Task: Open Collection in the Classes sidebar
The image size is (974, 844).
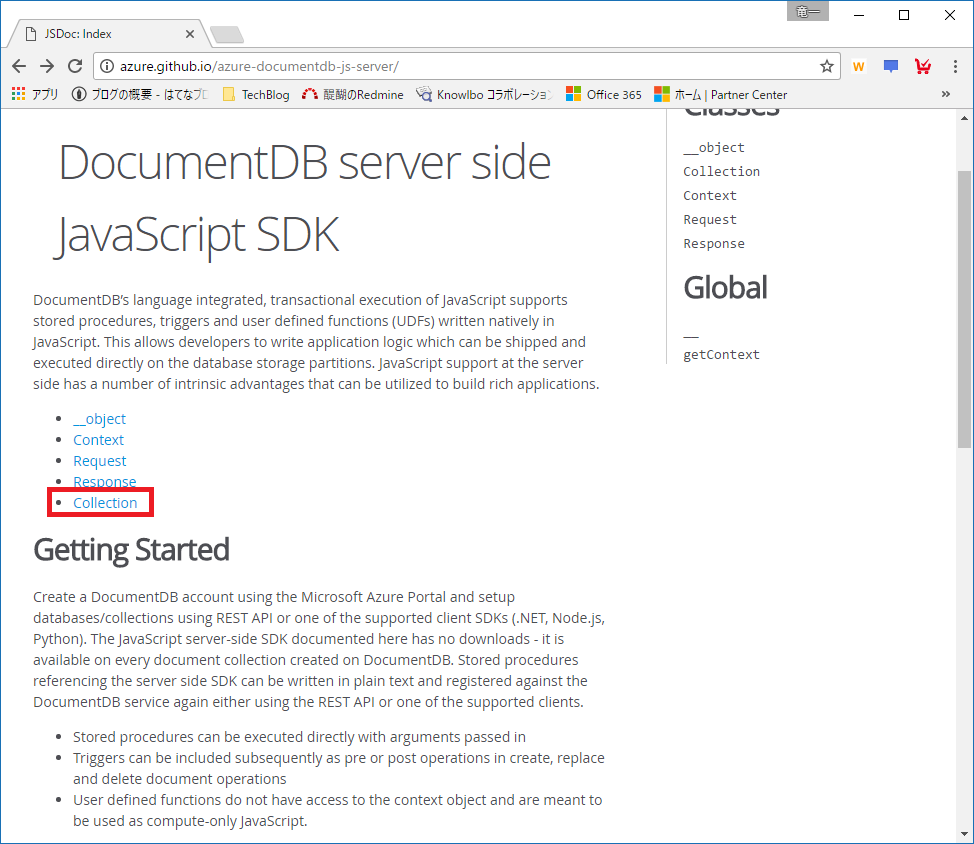Action: 721,172
